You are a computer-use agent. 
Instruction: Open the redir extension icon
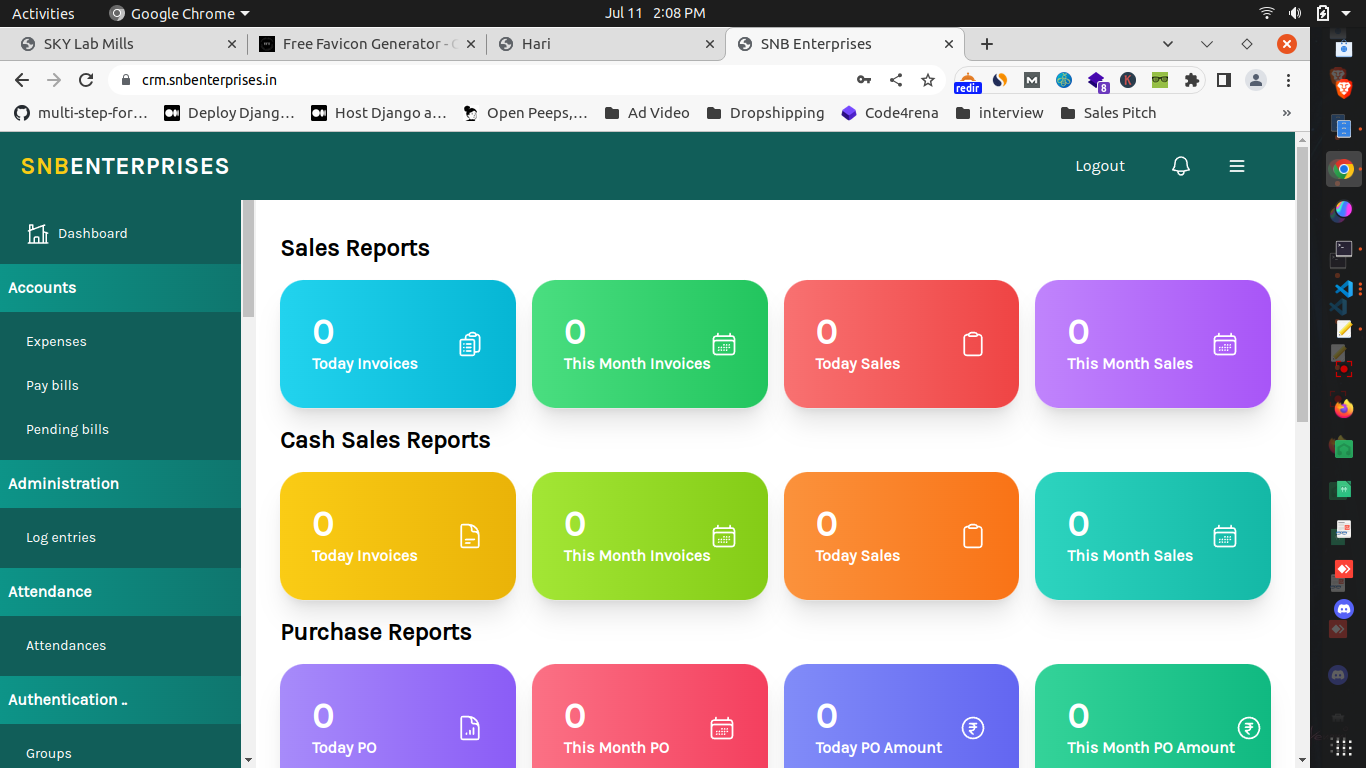[x=968, y=81]
